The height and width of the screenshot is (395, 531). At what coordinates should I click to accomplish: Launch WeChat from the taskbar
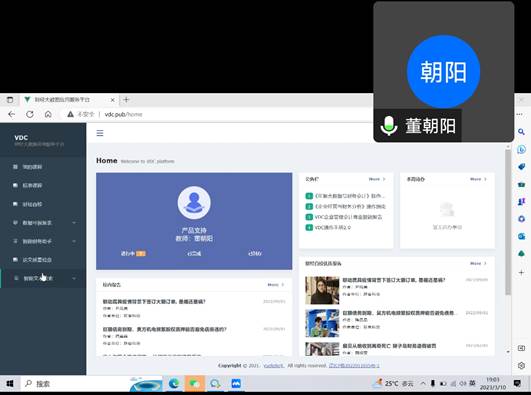pyautogui.click(x=194, y=383)
